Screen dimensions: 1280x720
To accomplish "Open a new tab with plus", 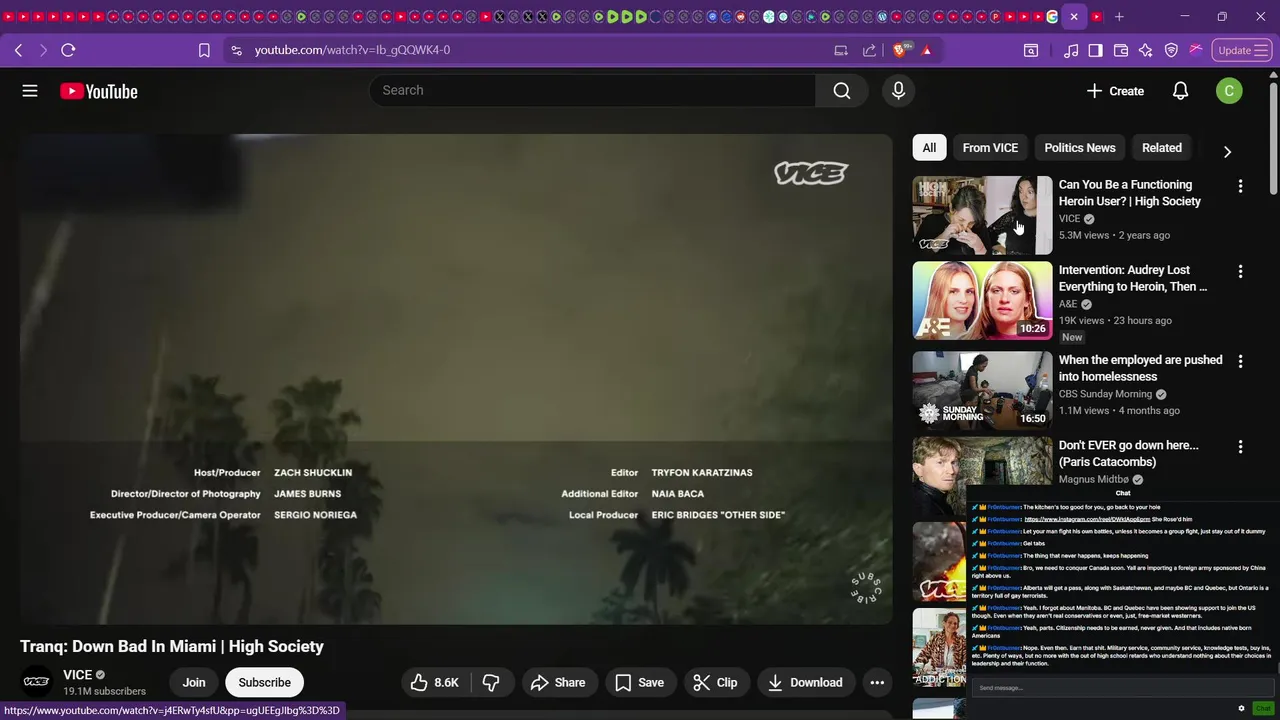I will (1119, 17).
